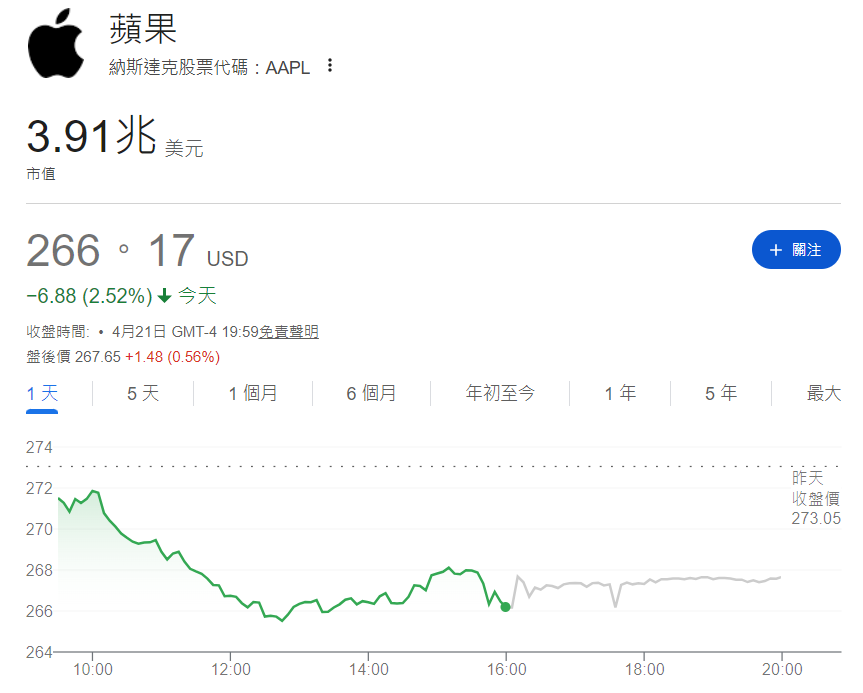Click the 關注 follow button

pyautogui.click(x=796, y=249)
